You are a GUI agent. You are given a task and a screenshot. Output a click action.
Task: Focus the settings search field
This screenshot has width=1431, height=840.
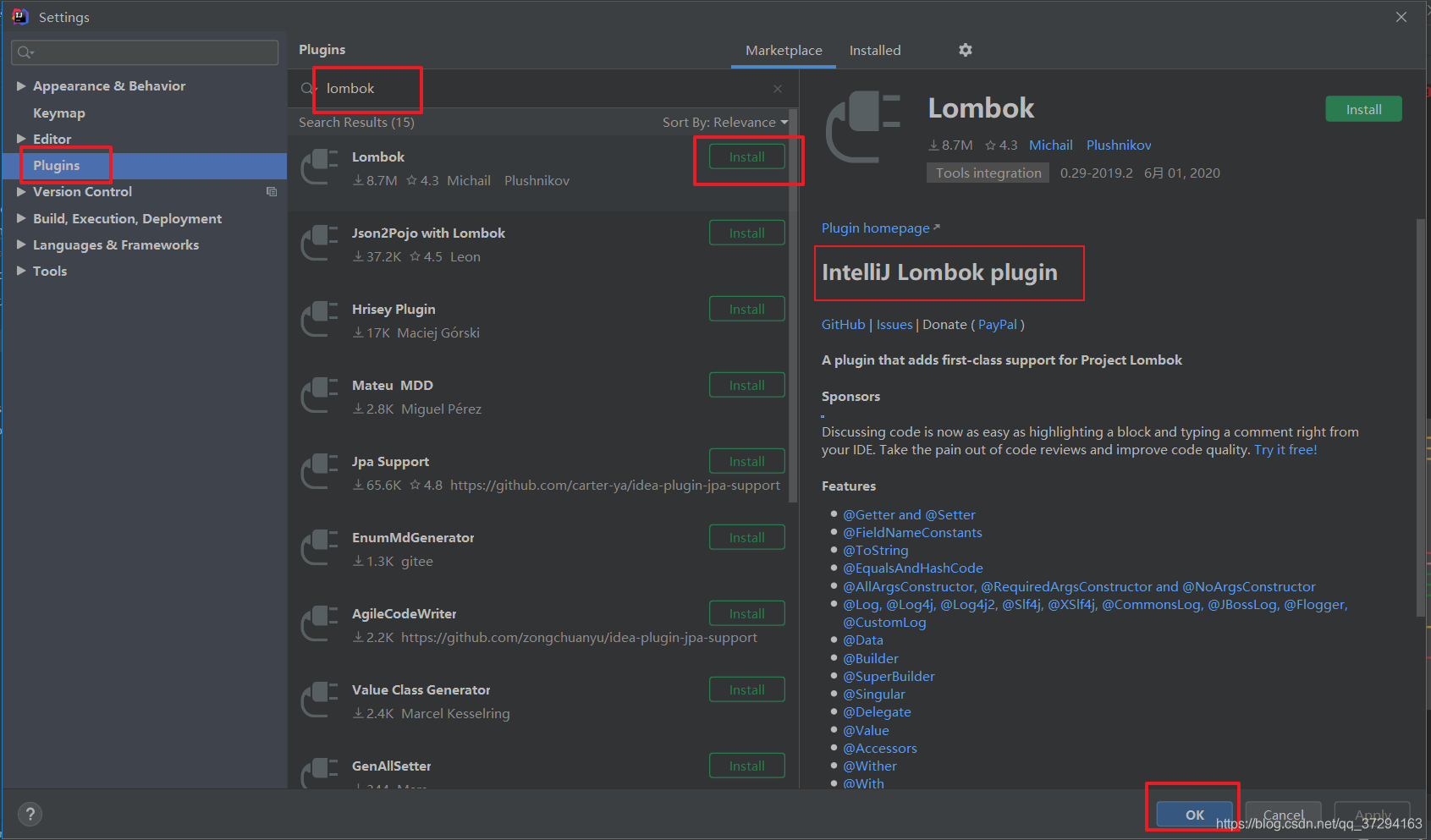145,52
